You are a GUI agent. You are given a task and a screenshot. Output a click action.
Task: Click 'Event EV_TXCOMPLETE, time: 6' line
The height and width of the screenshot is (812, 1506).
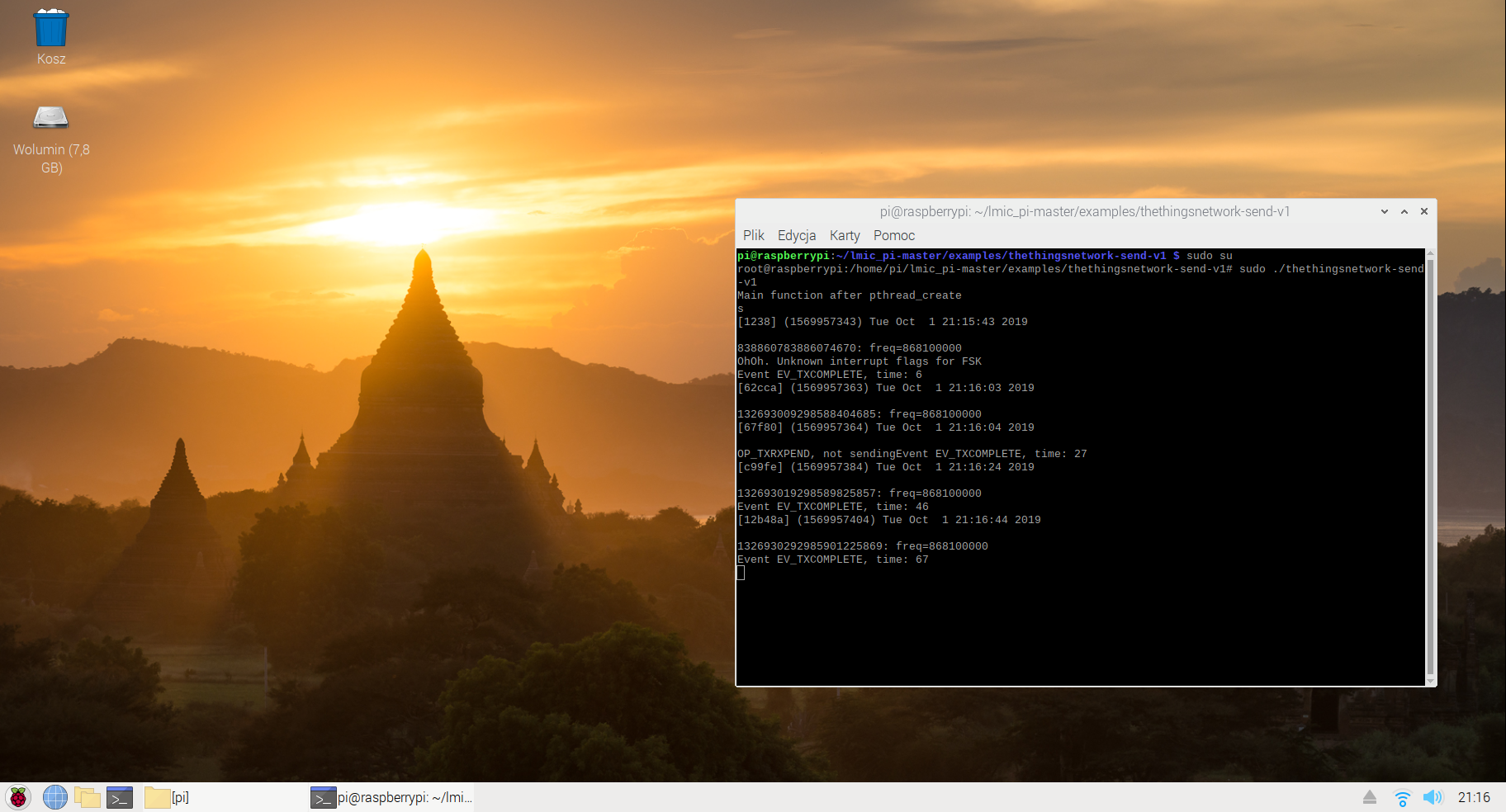click(830, 375)
